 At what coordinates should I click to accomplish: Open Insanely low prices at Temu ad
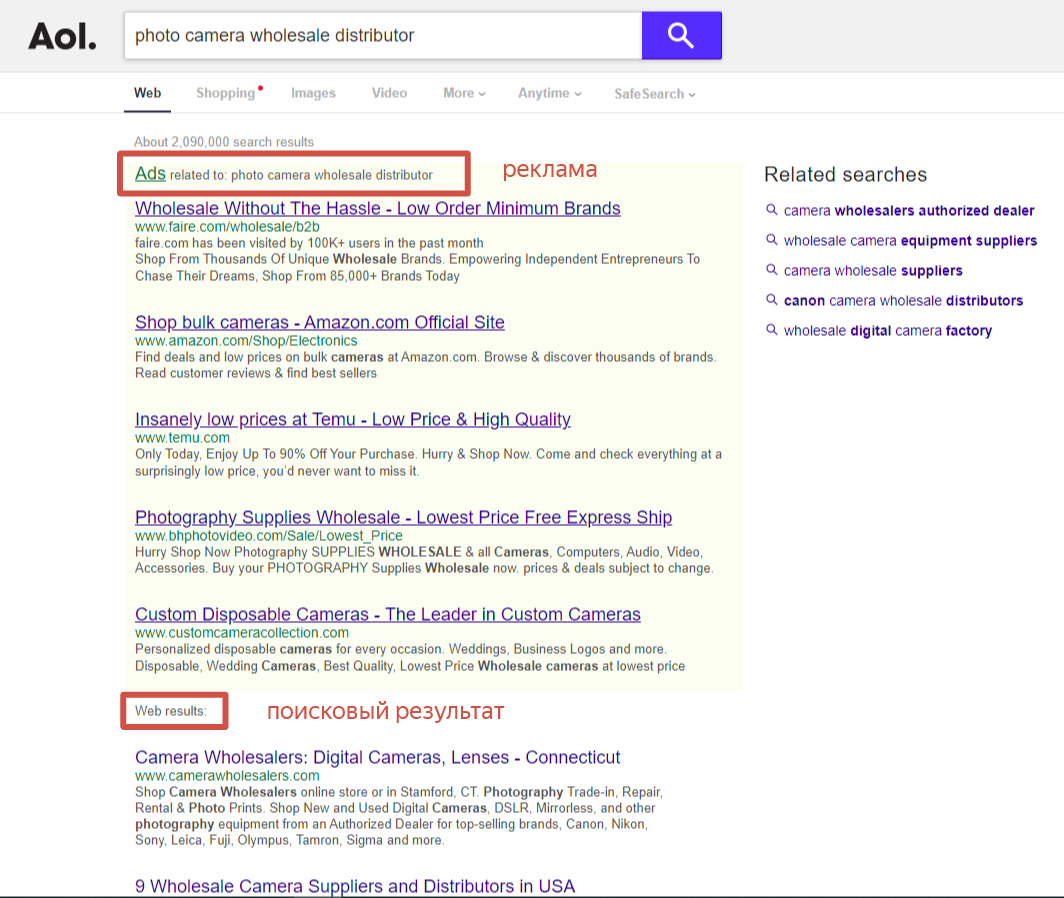coord(353,419)
